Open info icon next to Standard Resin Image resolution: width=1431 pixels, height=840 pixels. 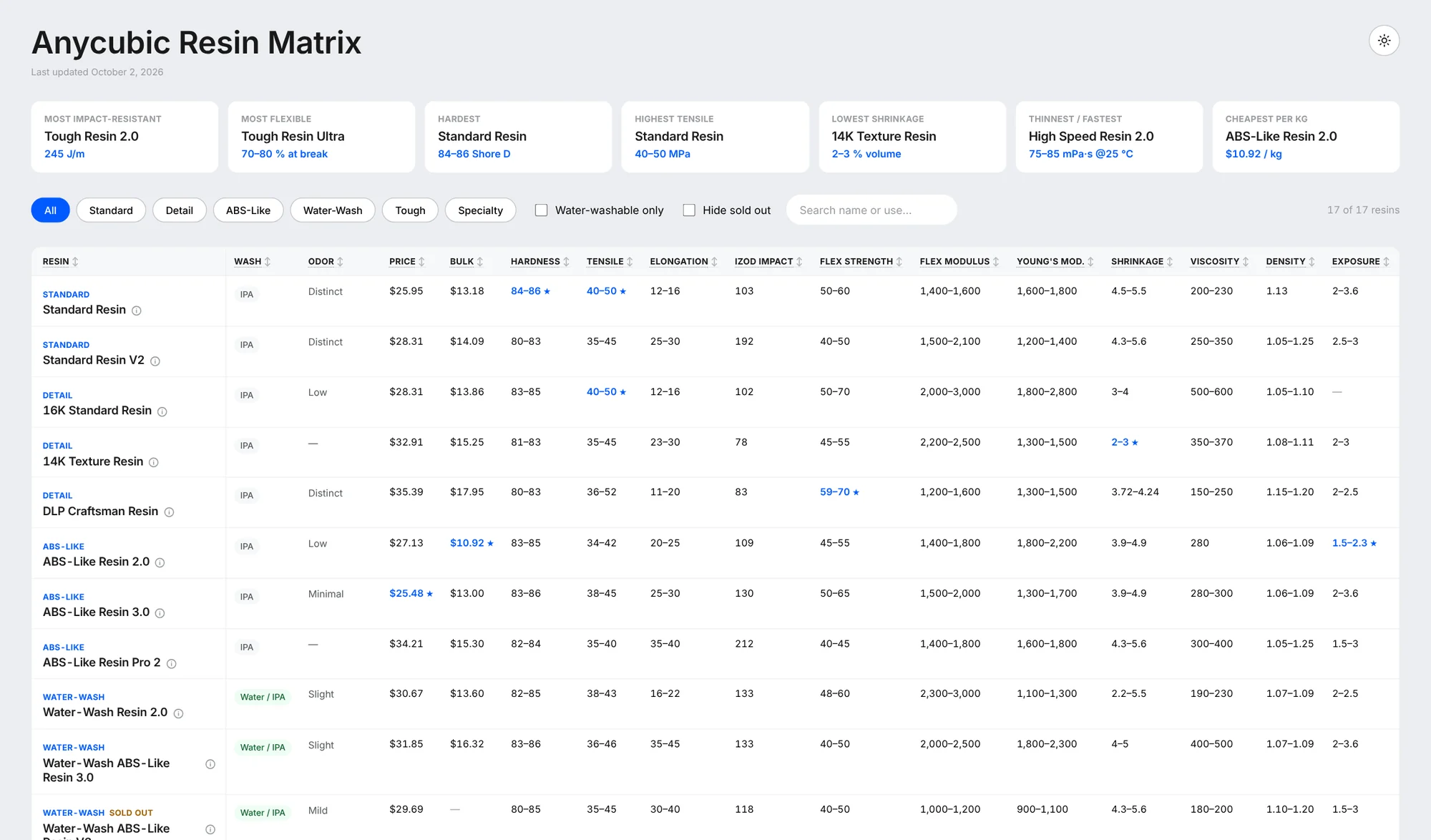click(x=137, y=311)
